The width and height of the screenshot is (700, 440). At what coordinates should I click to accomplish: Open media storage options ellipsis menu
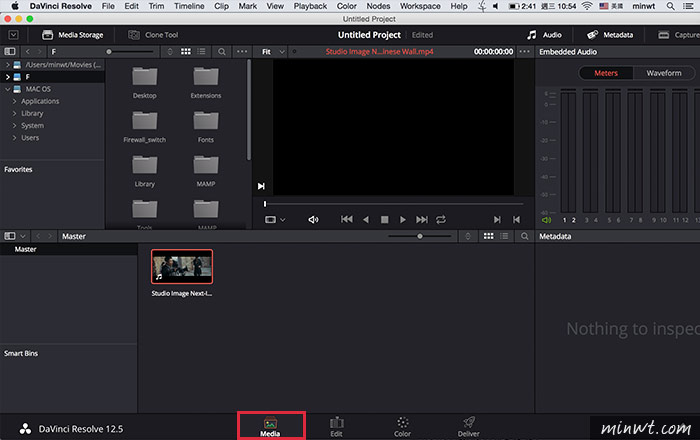pos(242,52)
